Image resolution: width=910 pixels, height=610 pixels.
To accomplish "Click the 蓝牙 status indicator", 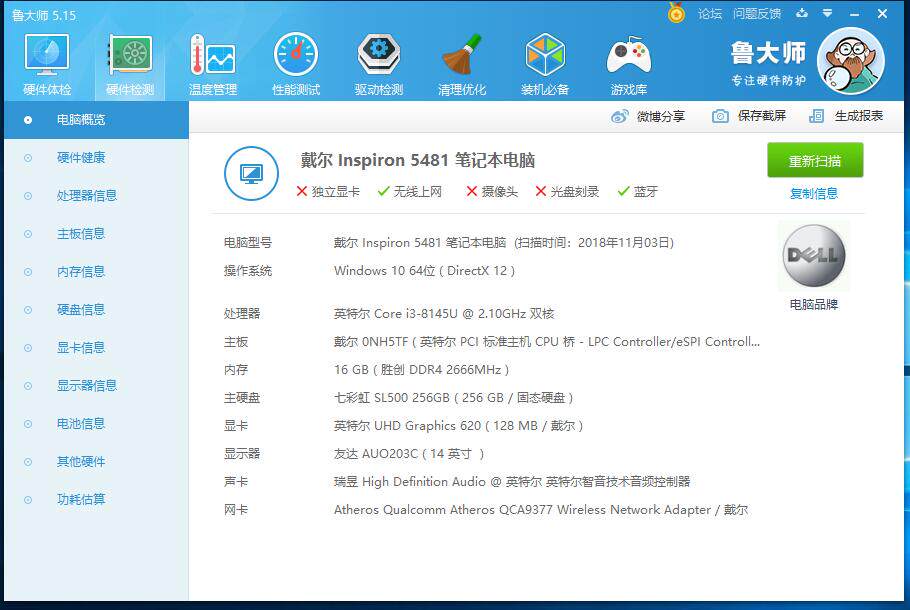I will 637,192.
